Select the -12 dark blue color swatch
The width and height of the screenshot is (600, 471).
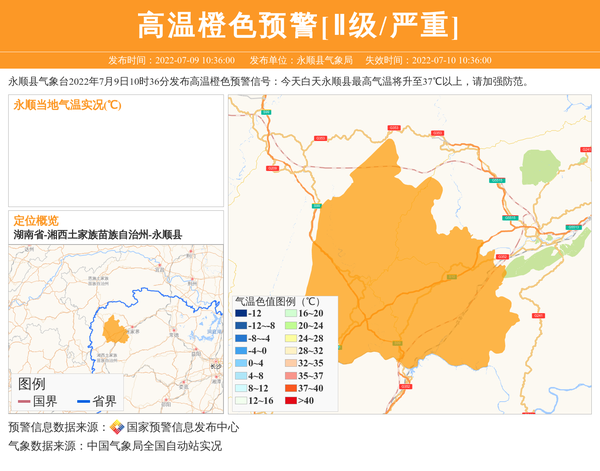pos(241,314)
